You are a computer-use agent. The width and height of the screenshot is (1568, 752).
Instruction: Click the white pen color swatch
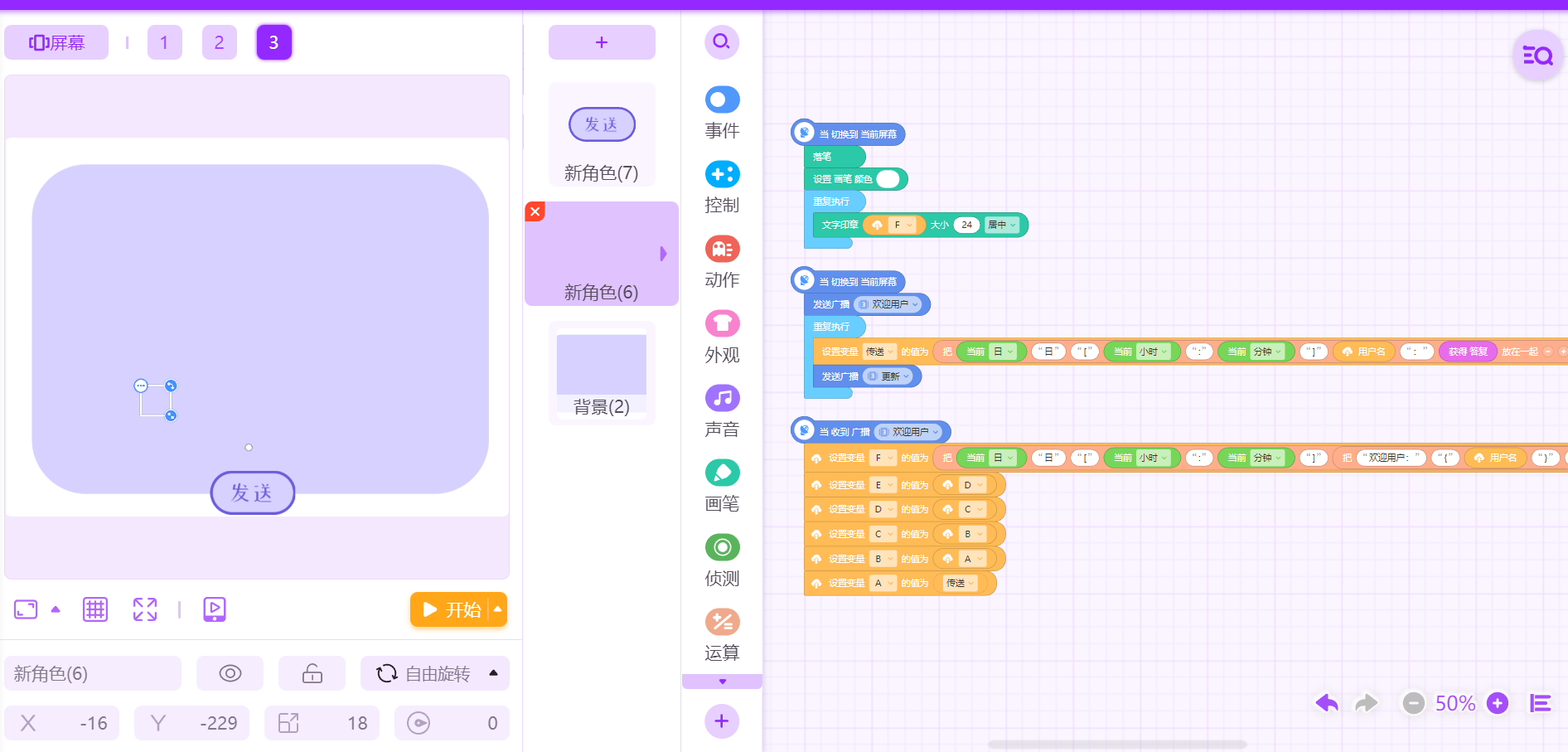pos(888,179)
